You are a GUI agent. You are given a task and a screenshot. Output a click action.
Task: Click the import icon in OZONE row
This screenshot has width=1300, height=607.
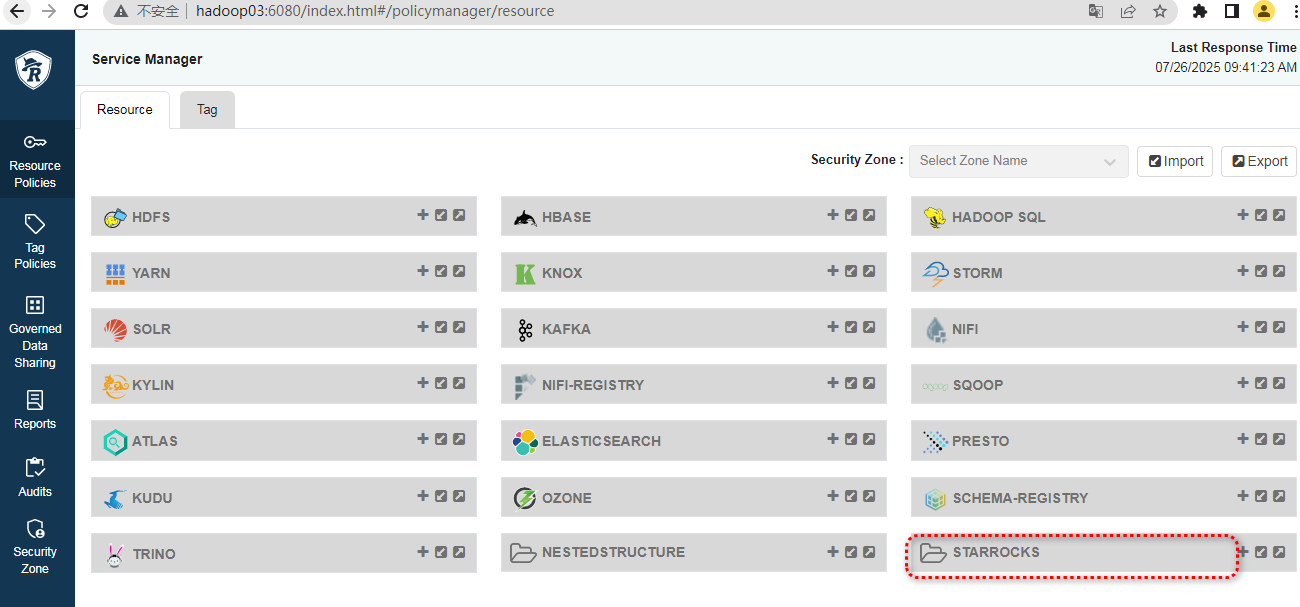pyautogui.click(x=851, y=495)
